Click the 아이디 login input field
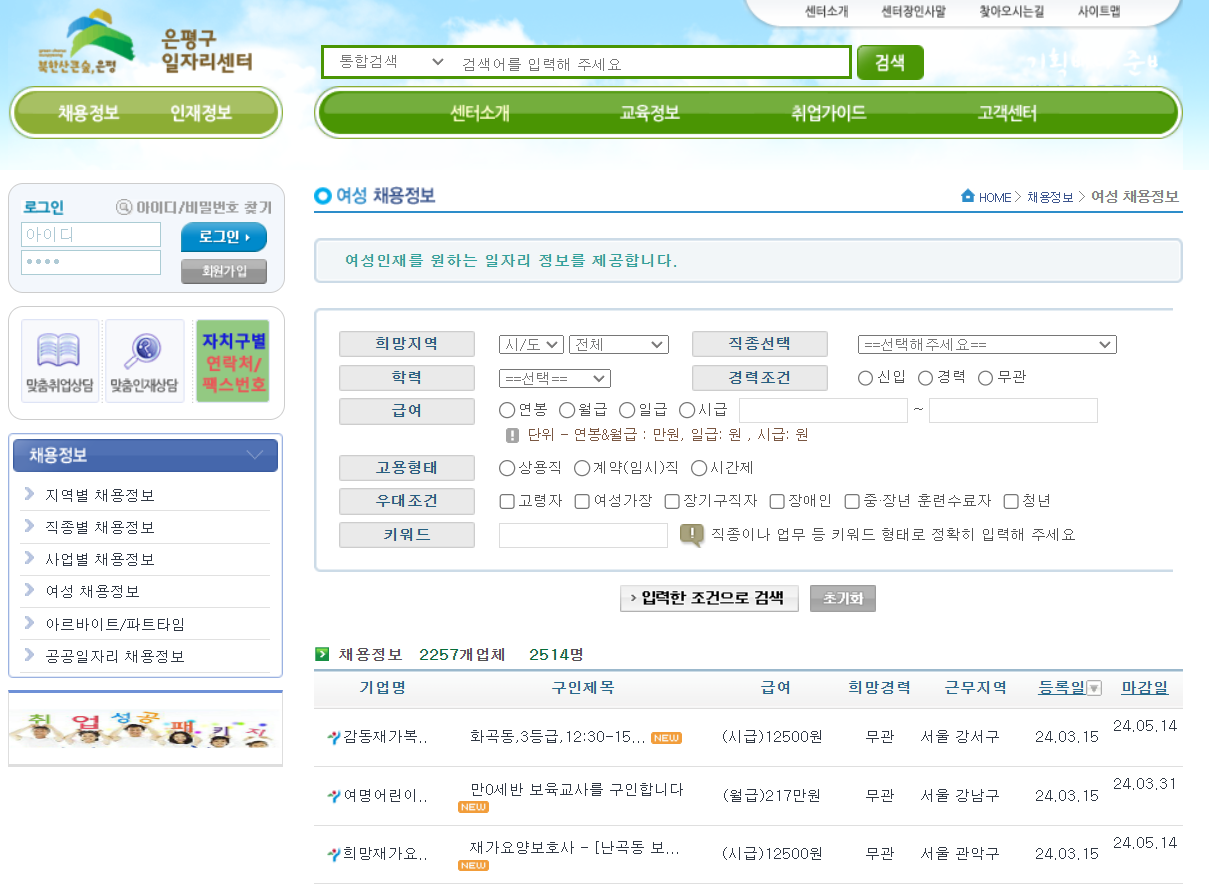This screenshot has height=888, width=1209. [x=91, y=235]
